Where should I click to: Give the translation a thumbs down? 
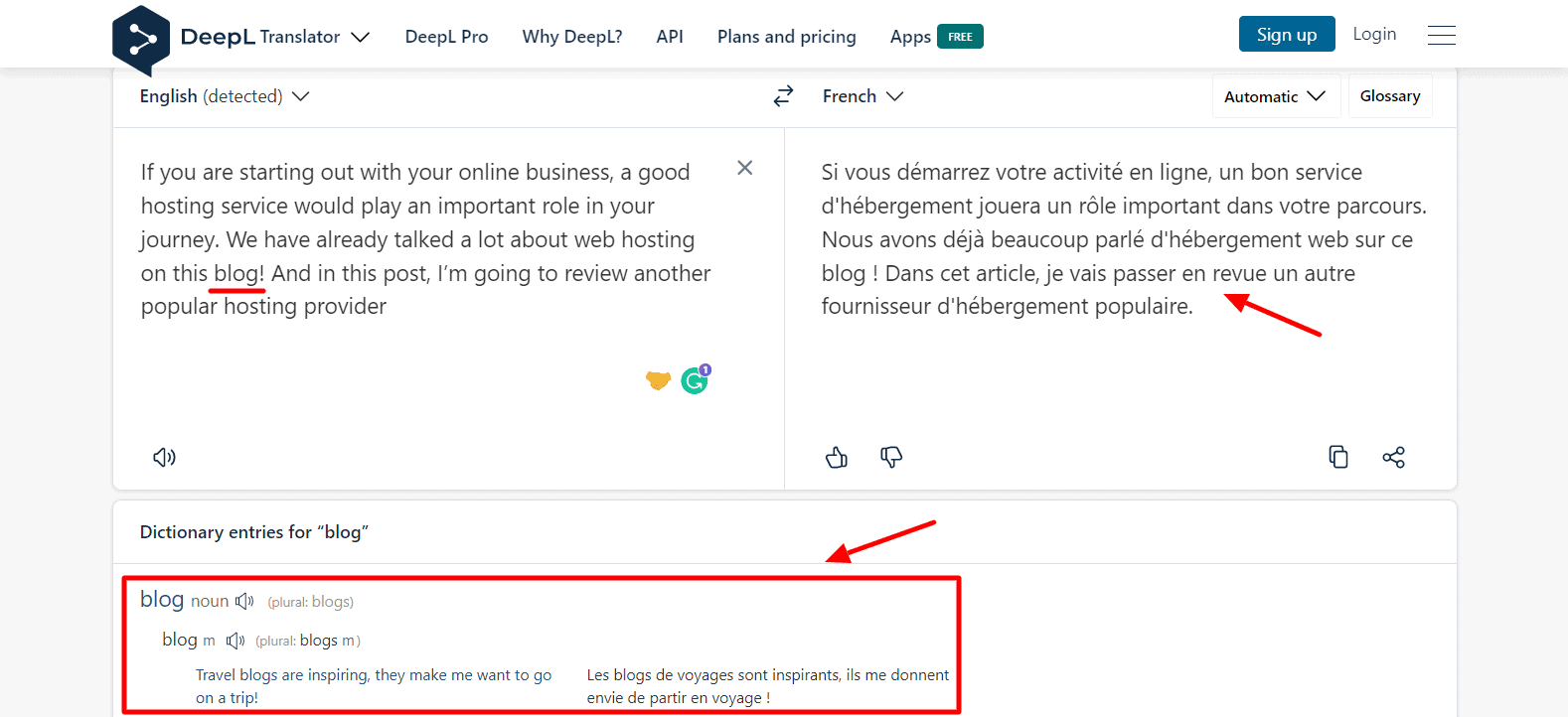coord(891,457)
